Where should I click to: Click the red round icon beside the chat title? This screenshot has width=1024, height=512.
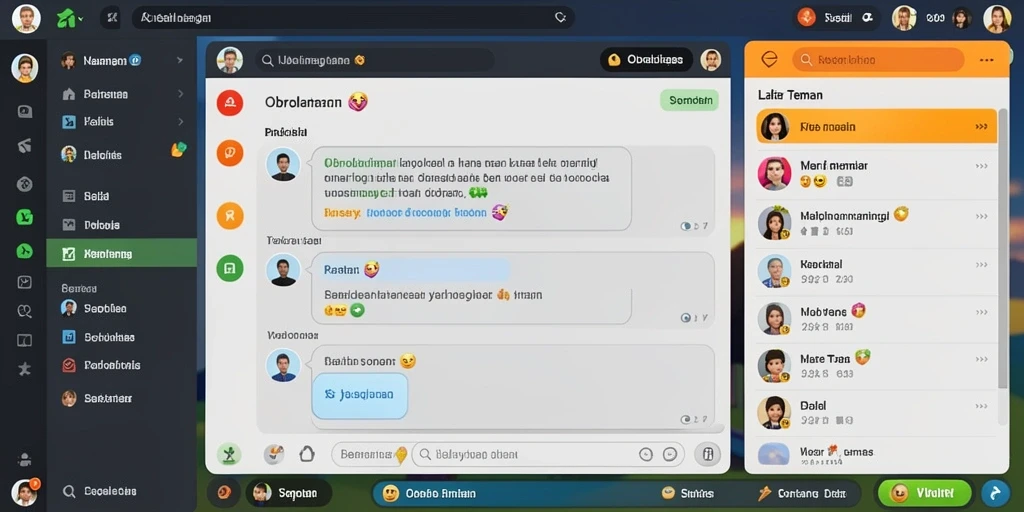click(230, 103)
